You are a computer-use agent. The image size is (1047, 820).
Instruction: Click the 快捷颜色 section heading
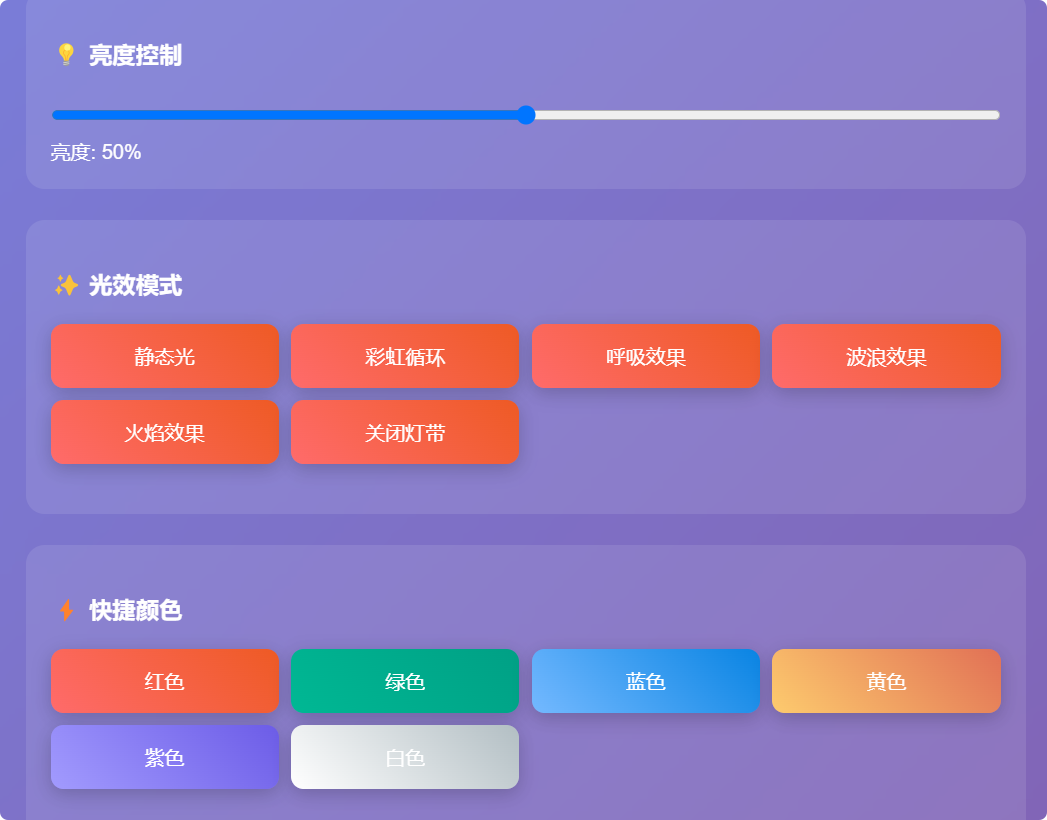135,610
